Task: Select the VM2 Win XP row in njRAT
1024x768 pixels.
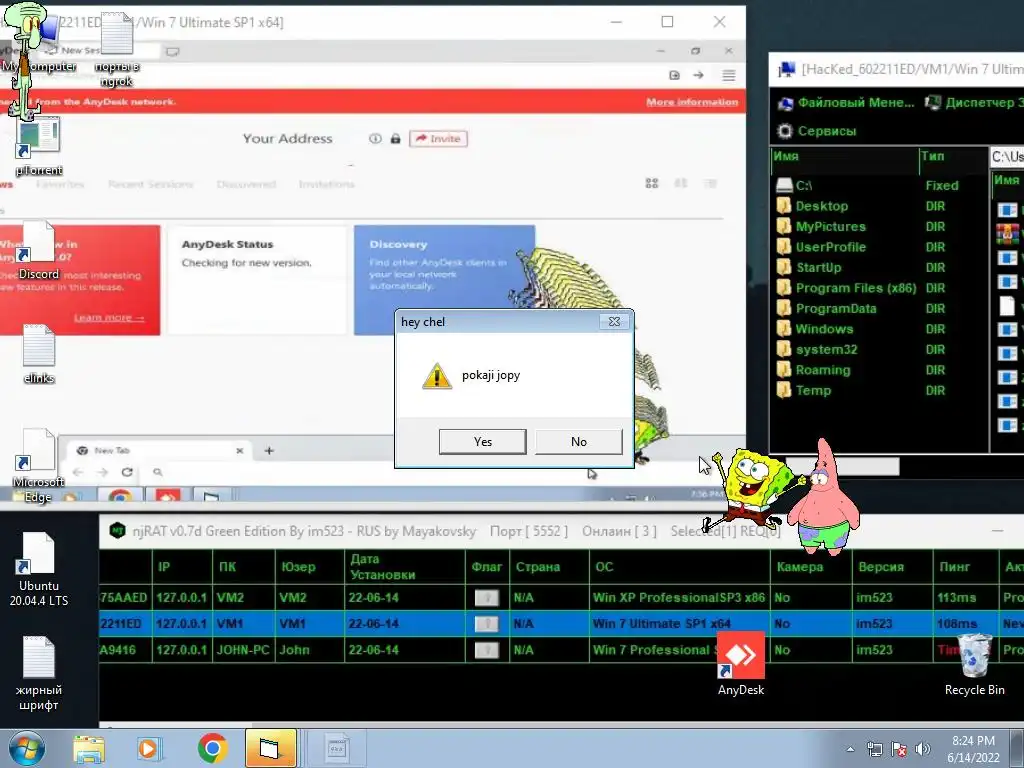Action: (x=561, y=598)
